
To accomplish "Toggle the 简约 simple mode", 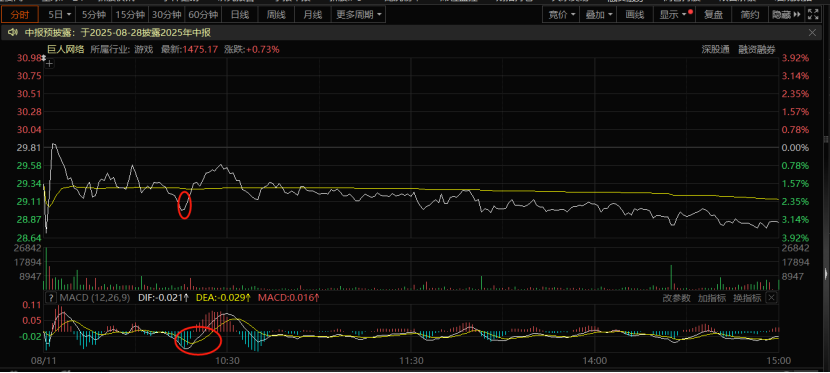I will [750, 15].
